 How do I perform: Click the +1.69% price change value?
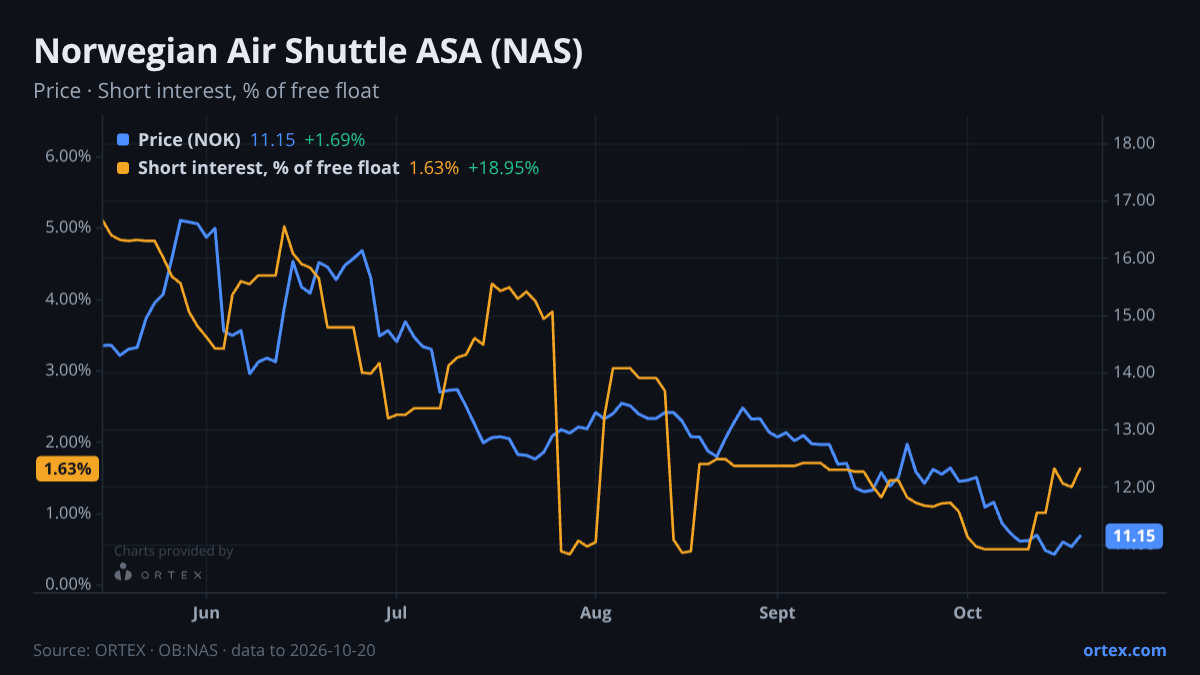pyautogui.click(x=334, y=140)
